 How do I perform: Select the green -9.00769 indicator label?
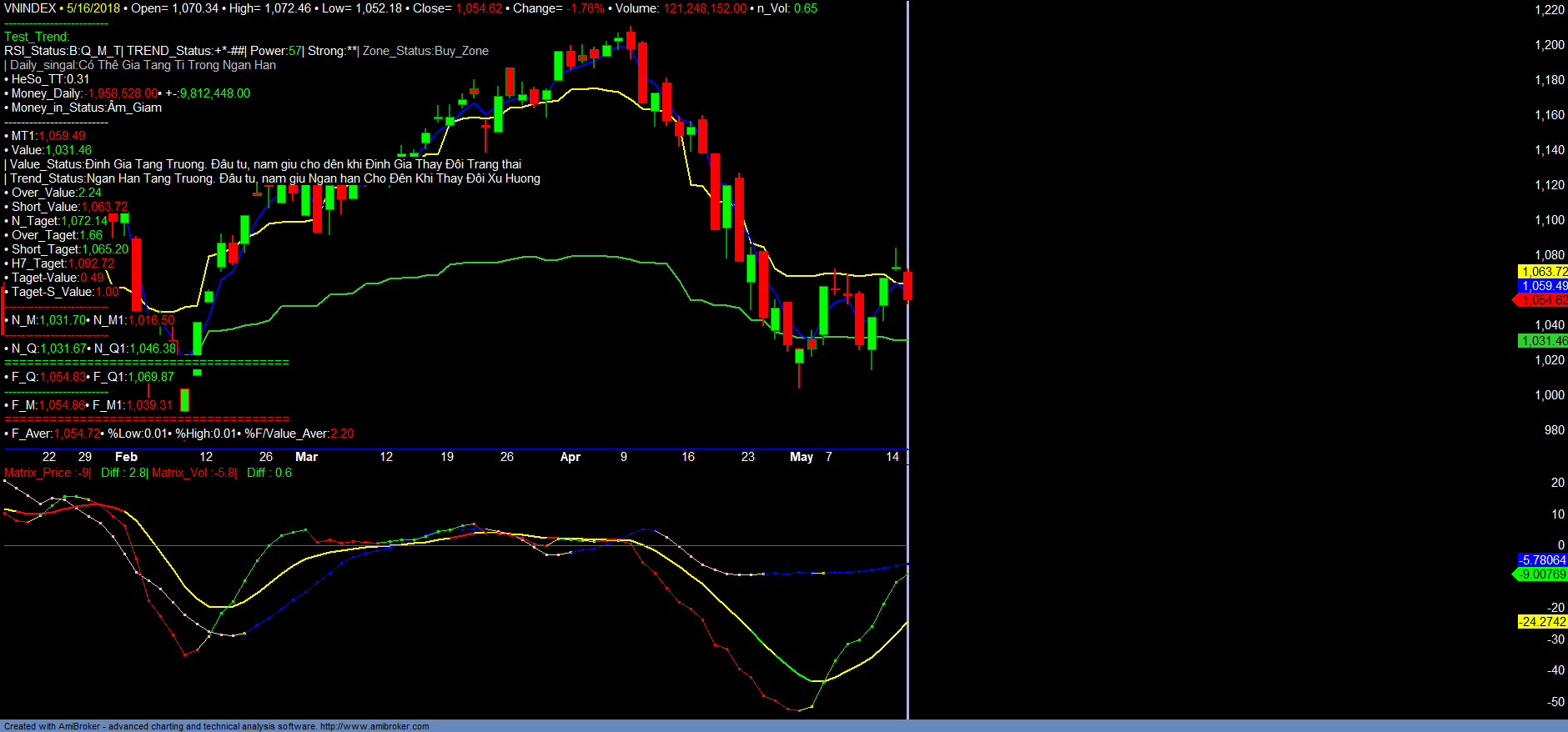[x=1541, y=574]
